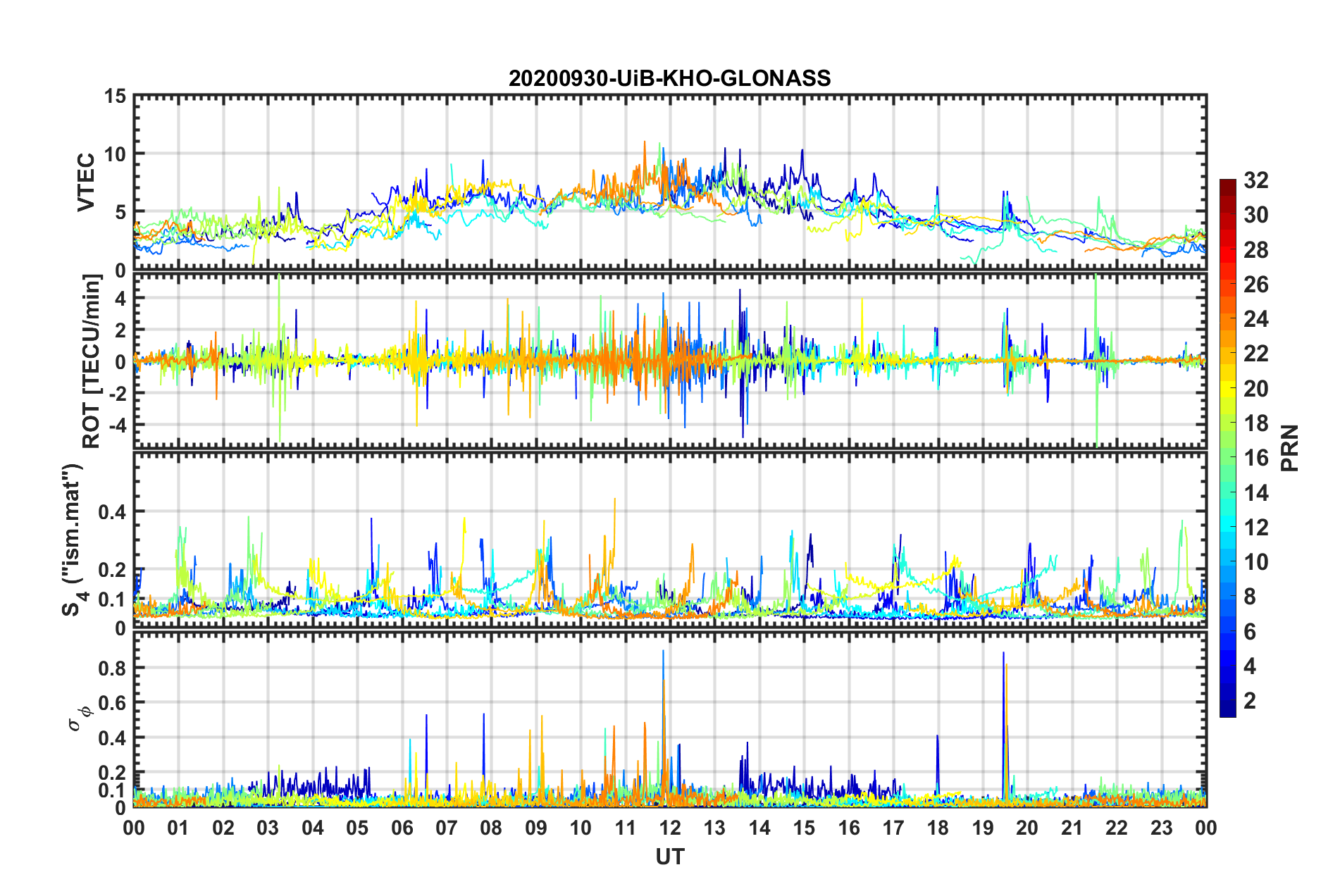Click x-axis tick label 18

(x=938, y=828)
